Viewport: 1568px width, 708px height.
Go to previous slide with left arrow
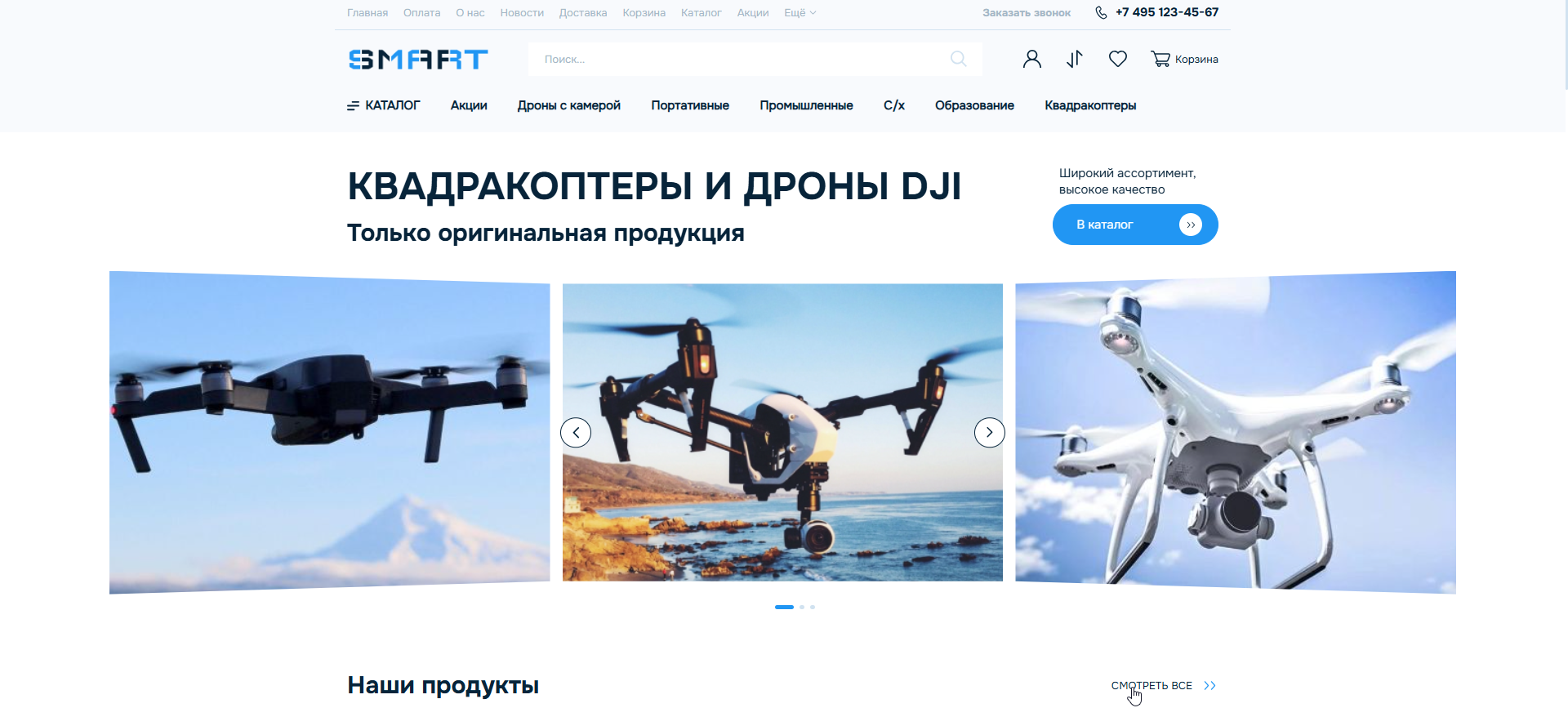coord(576,433)
